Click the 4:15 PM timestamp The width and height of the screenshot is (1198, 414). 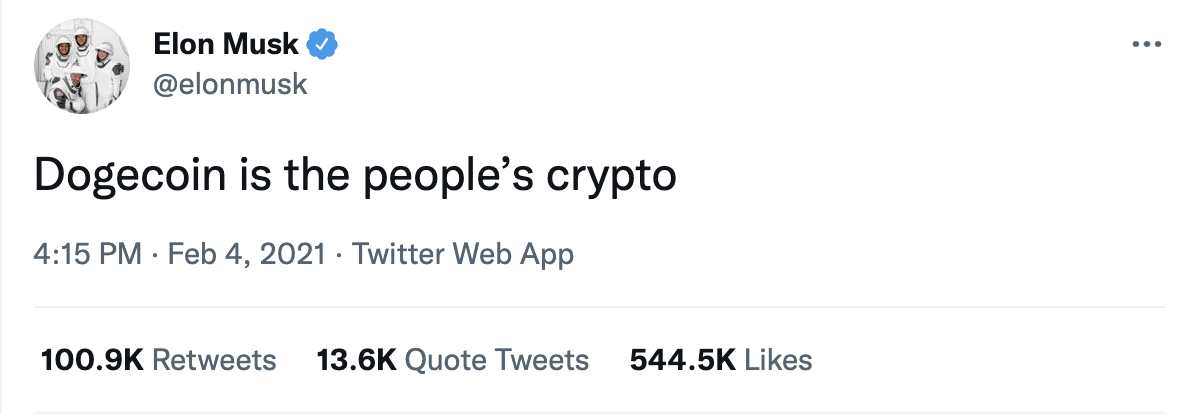coord(88,254)
